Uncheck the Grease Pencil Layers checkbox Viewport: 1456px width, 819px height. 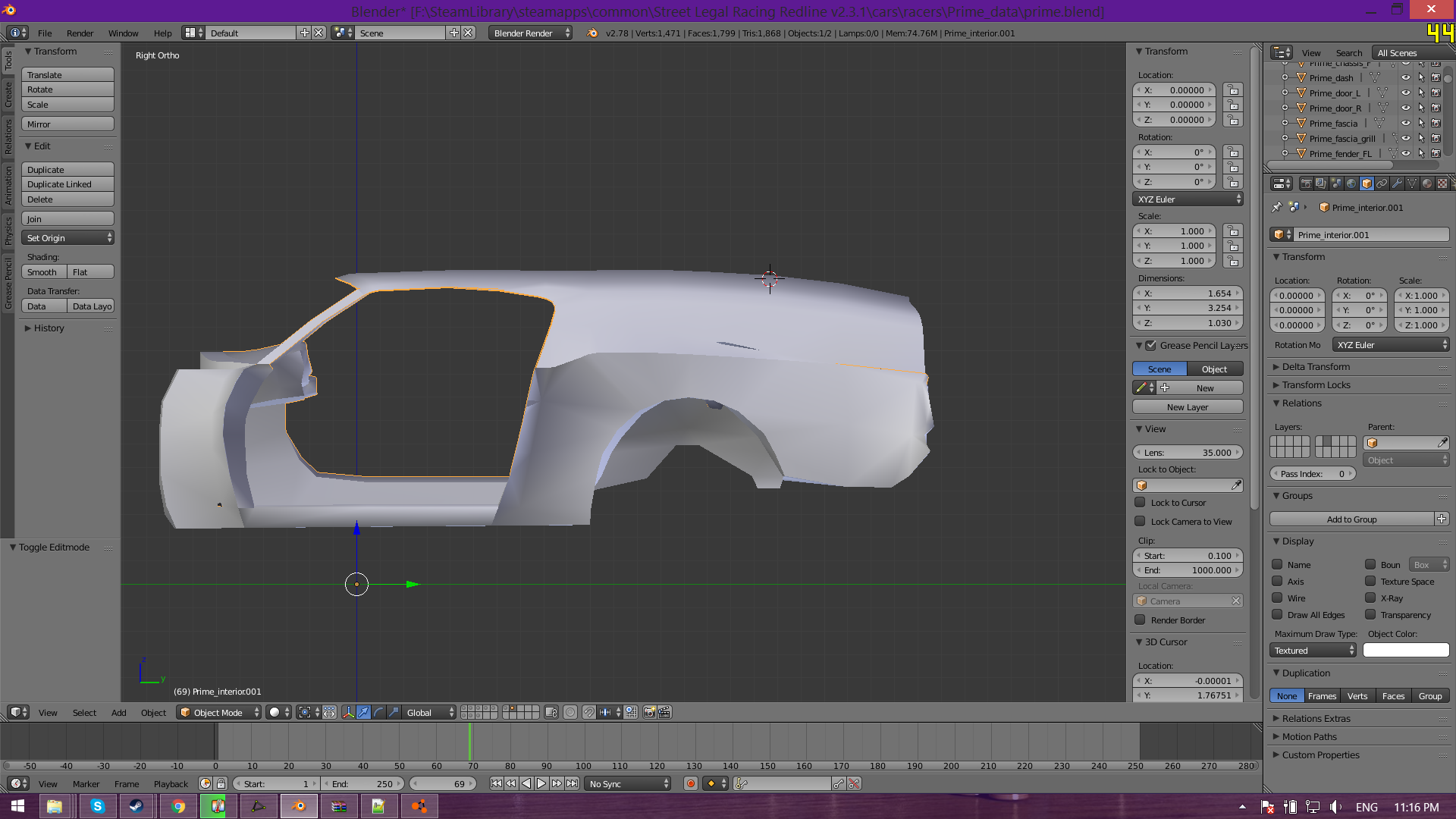coord(1150,345)
